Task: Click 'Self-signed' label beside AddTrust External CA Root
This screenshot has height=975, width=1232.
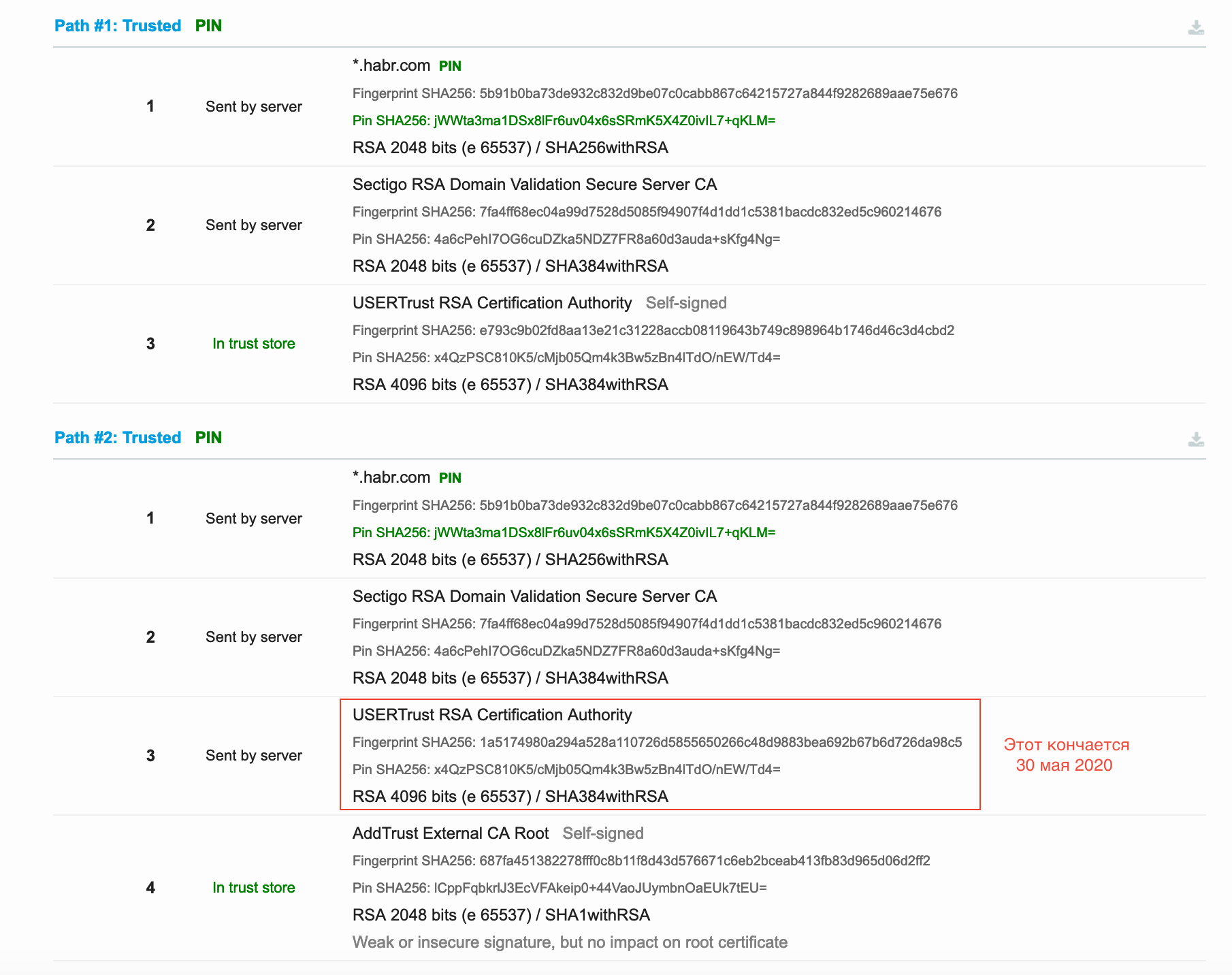Action: (603, 833)
